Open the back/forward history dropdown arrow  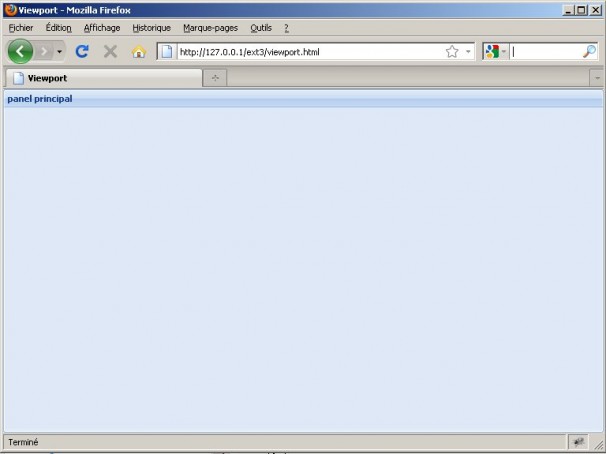(59, 51)
